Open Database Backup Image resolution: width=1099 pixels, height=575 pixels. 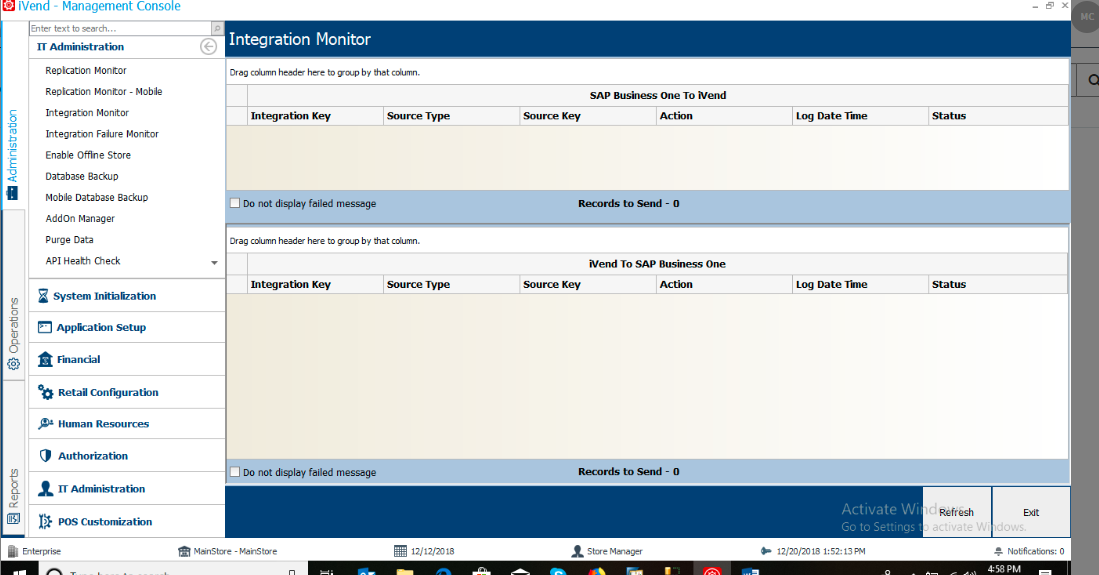[81, 176]
